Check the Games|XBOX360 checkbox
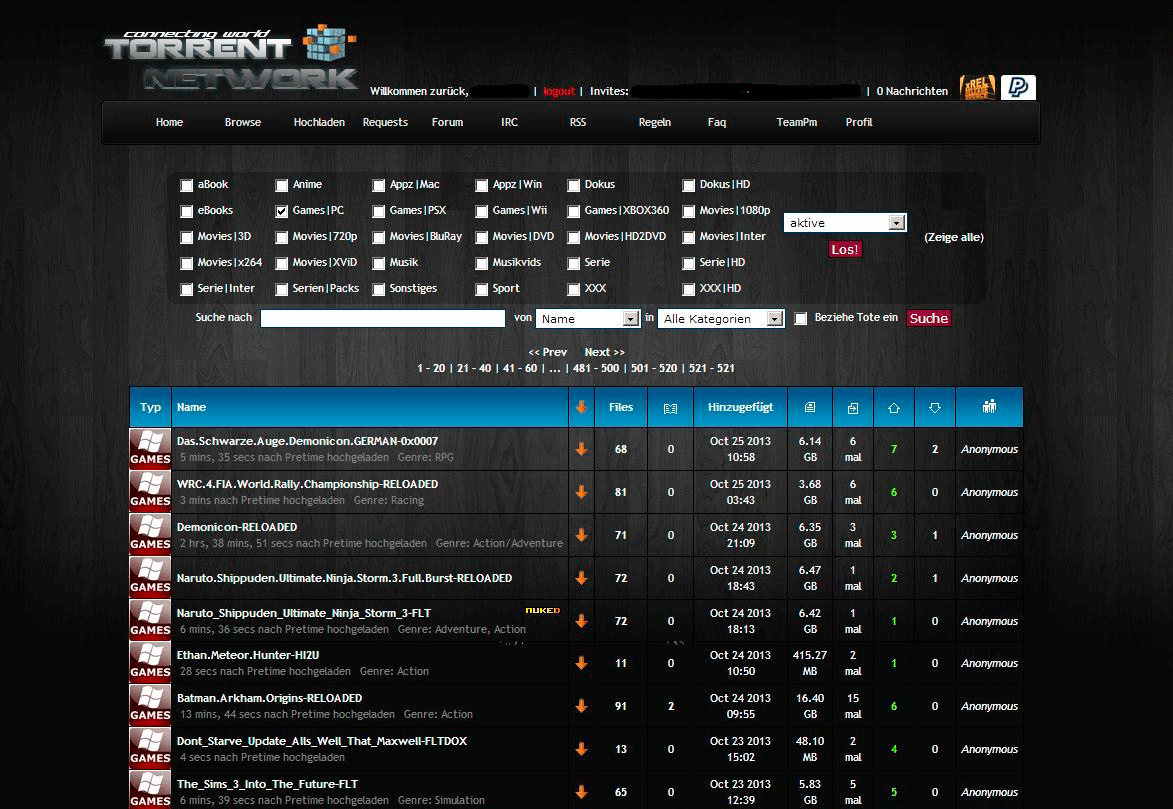The height and width of the screenshot is (809, 1173). (573, 211)
